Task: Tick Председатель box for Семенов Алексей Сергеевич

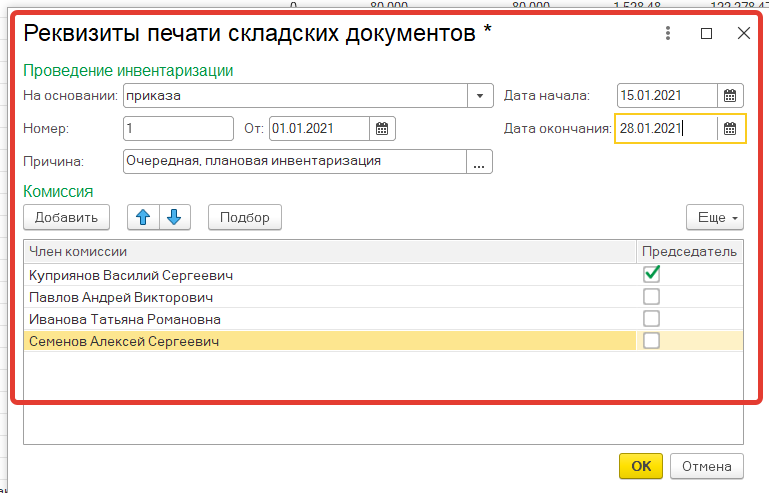Action: (651, 341)
